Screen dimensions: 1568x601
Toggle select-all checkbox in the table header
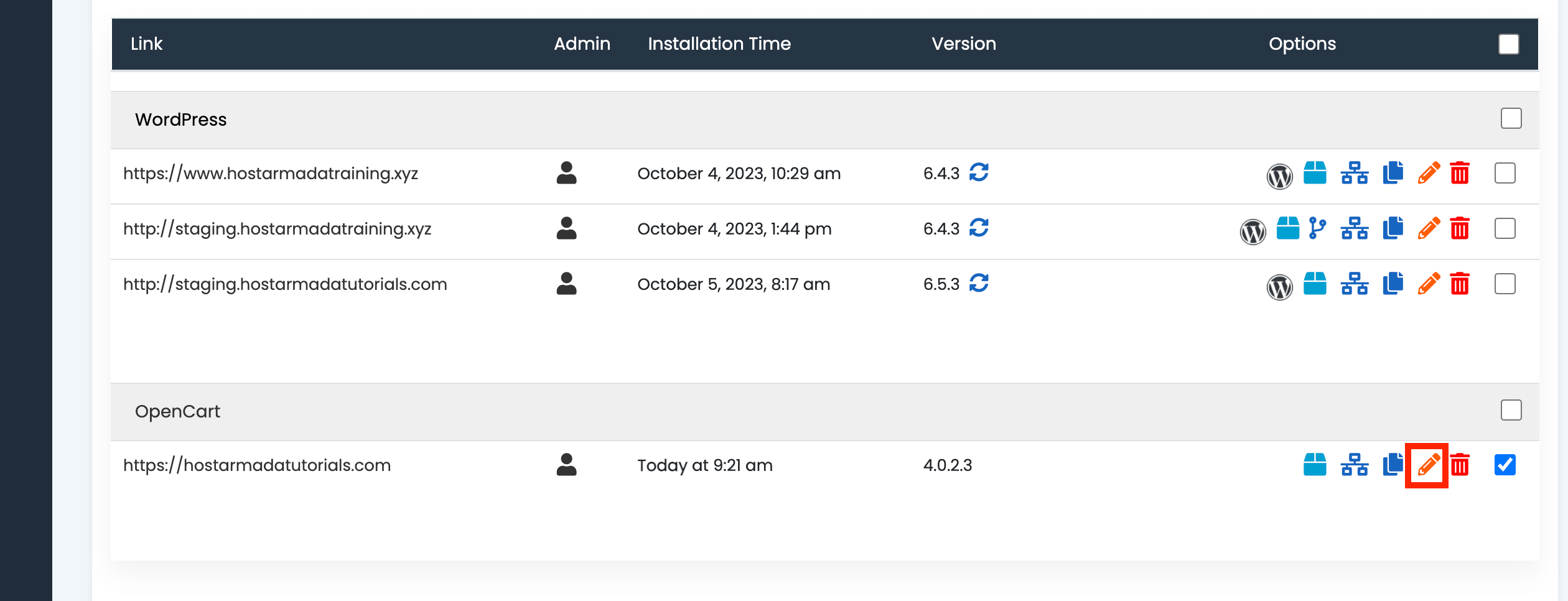[x=1509, y=44]
